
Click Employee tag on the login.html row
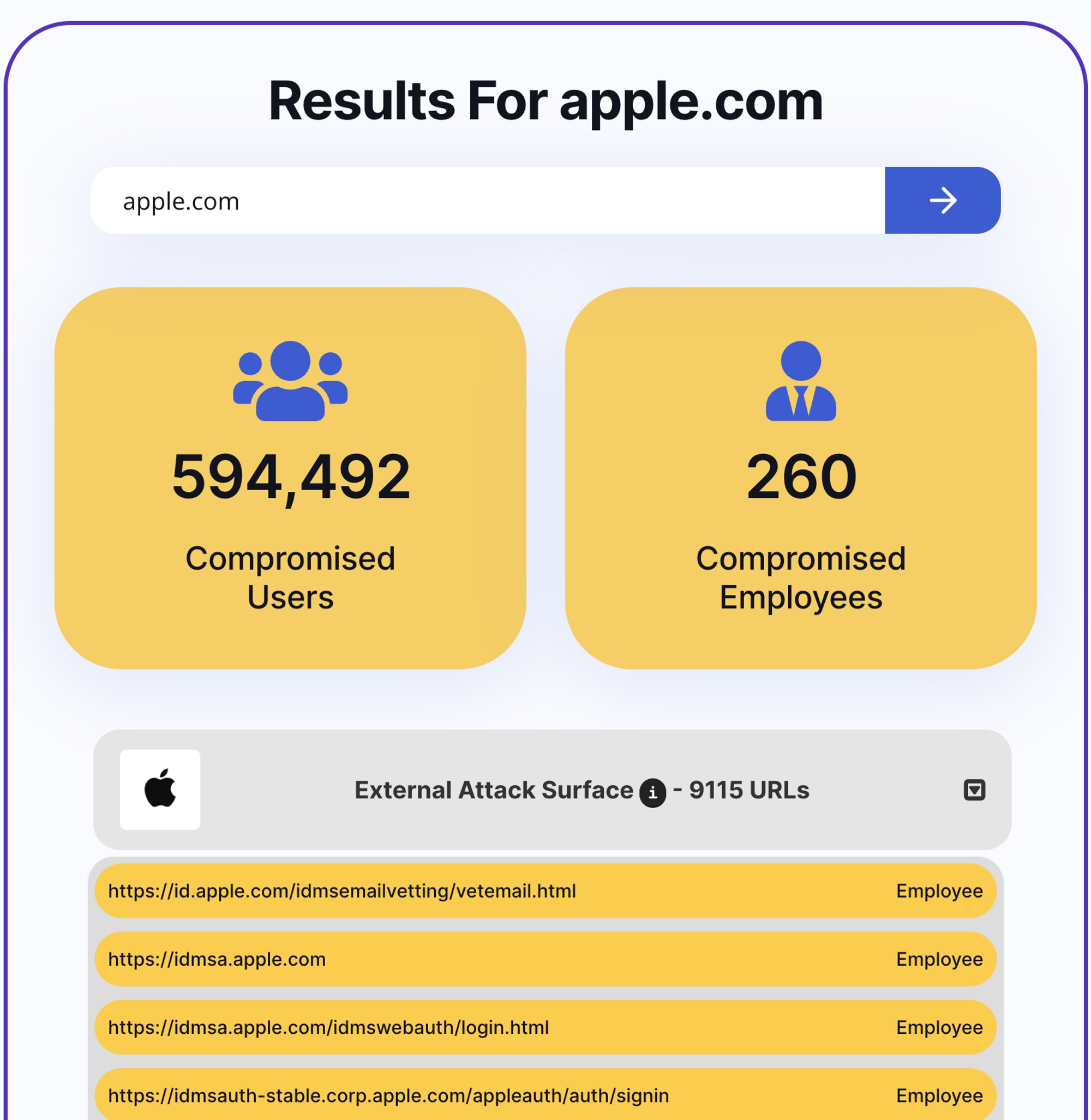pos(939,1027)
